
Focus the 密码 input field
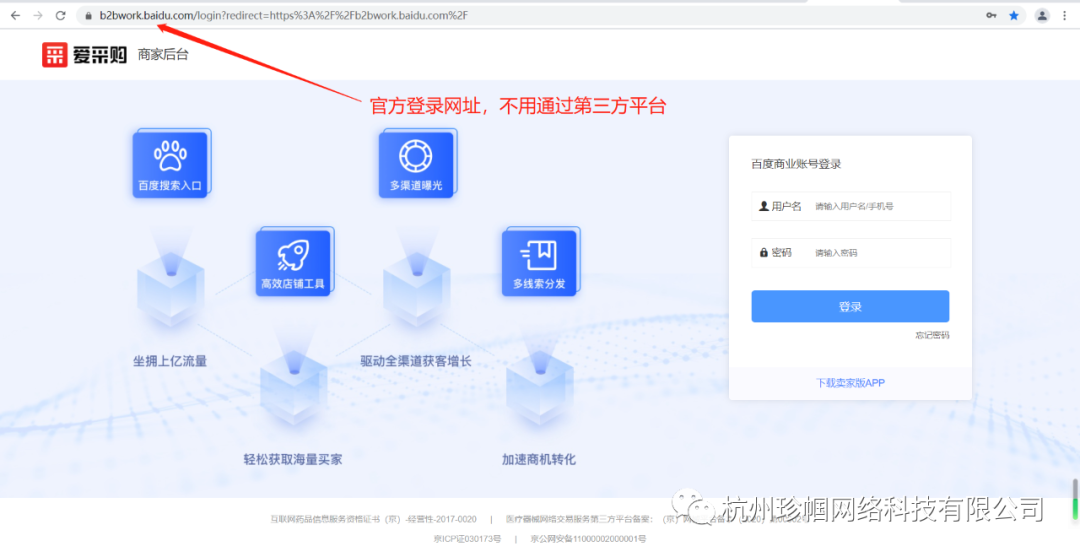(x=851, y=253)
